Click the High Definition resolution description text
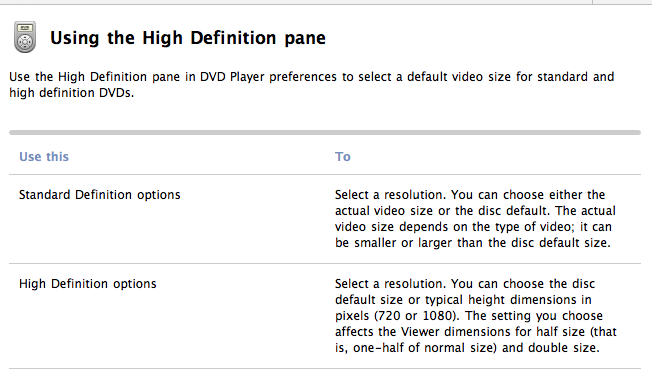 click(x=476, y=316)
